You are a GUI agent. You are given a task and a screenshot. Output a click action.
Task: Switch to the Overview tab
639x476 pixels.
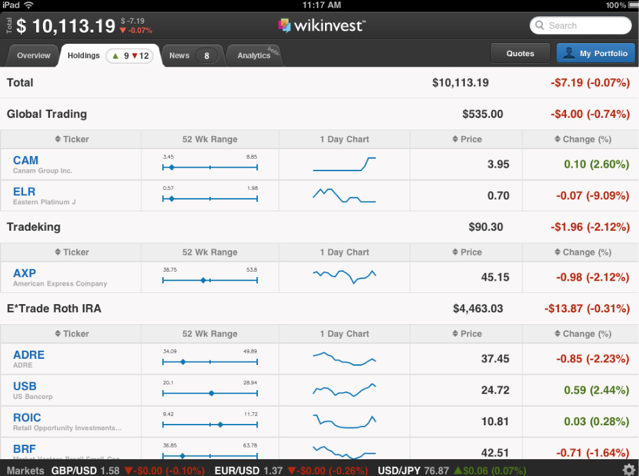pos(33,55)
